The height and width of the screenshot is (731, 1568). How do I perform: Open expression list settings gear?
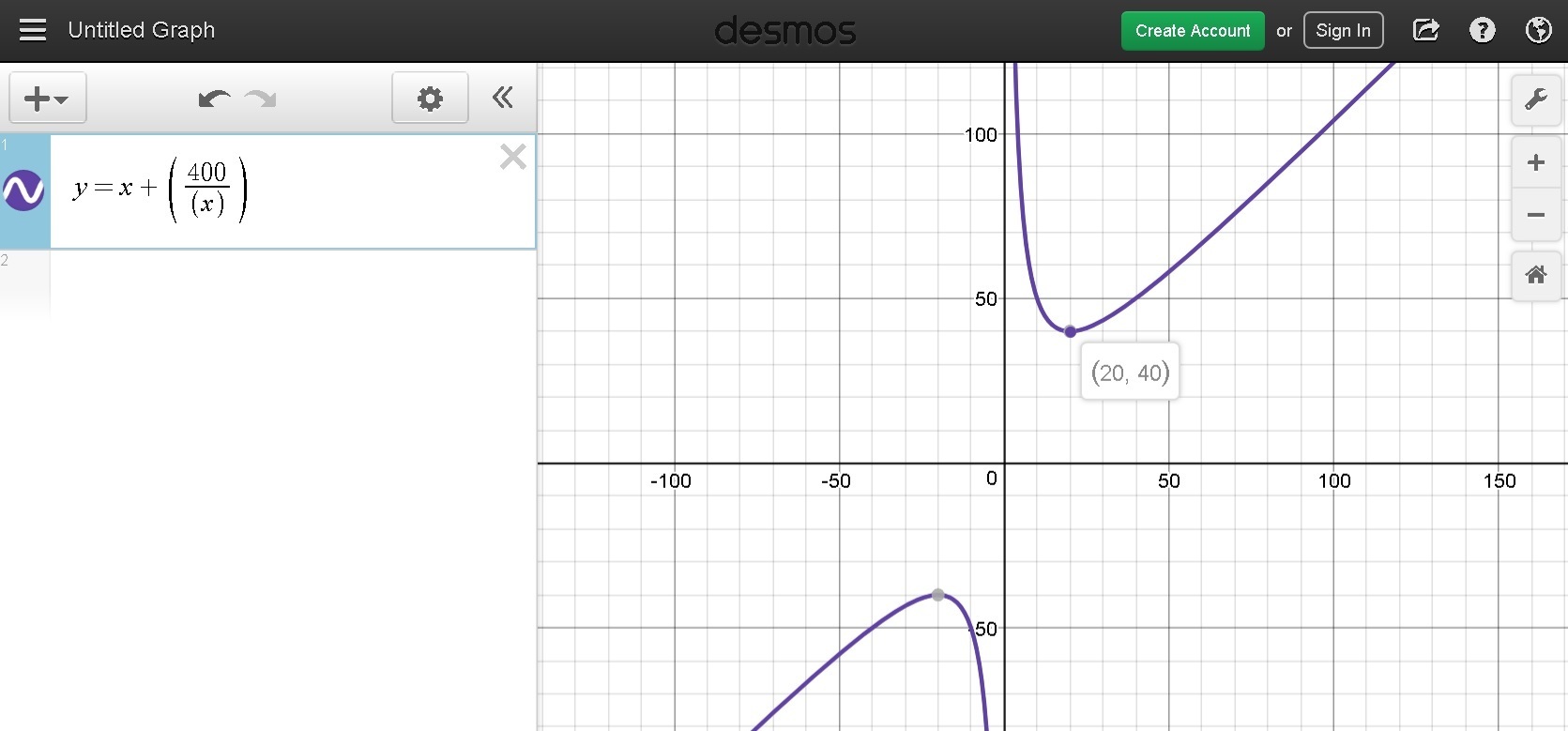430,98
